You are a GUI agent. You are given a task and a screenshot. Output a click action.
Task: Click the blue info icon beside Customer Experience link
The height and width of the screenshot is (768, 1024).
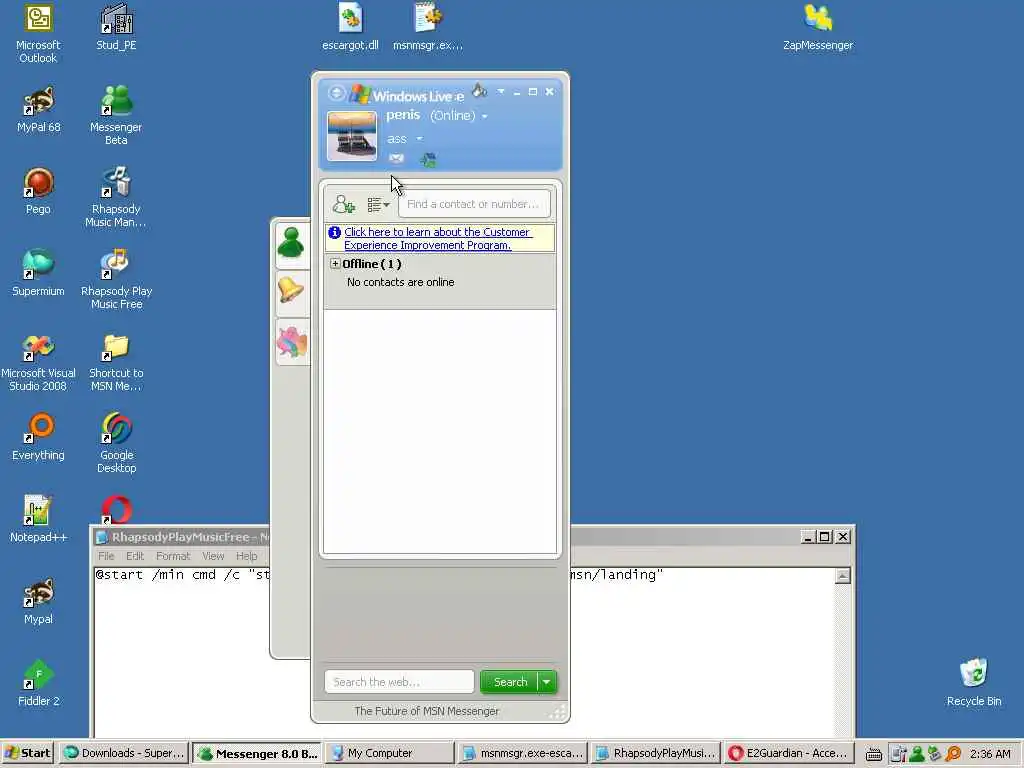coord(334,232)
